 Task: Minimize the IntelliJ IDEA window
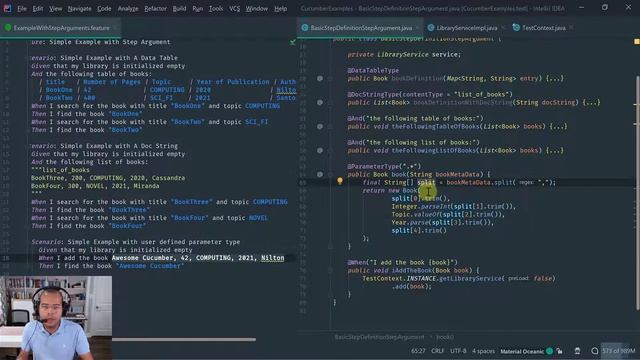582,7
